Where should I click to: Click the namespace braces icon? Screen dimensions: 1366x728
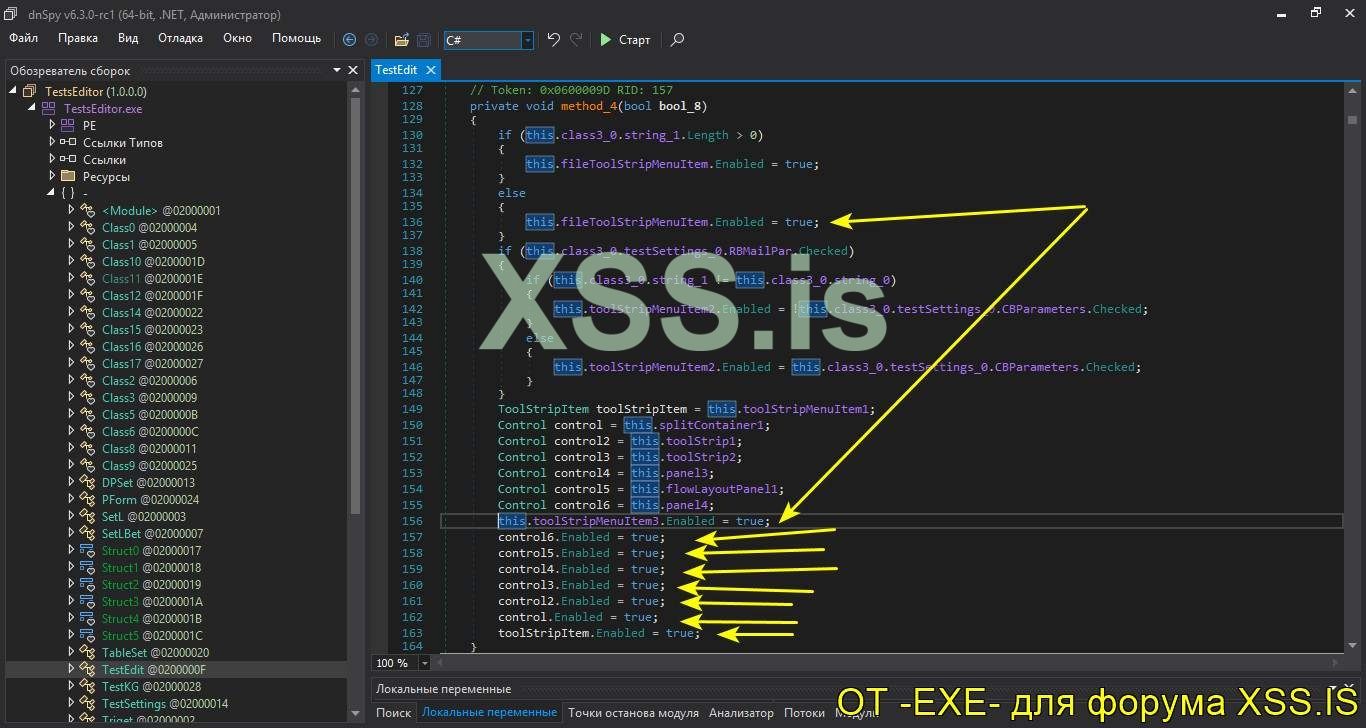tap(67, 194)
